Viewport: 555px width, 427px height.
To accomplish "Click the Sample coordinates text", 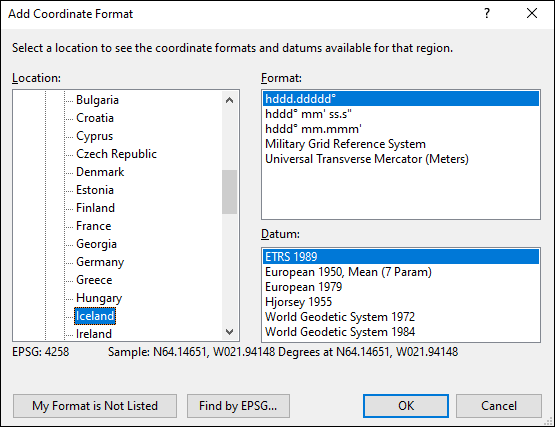I will [x=283, y=352].
